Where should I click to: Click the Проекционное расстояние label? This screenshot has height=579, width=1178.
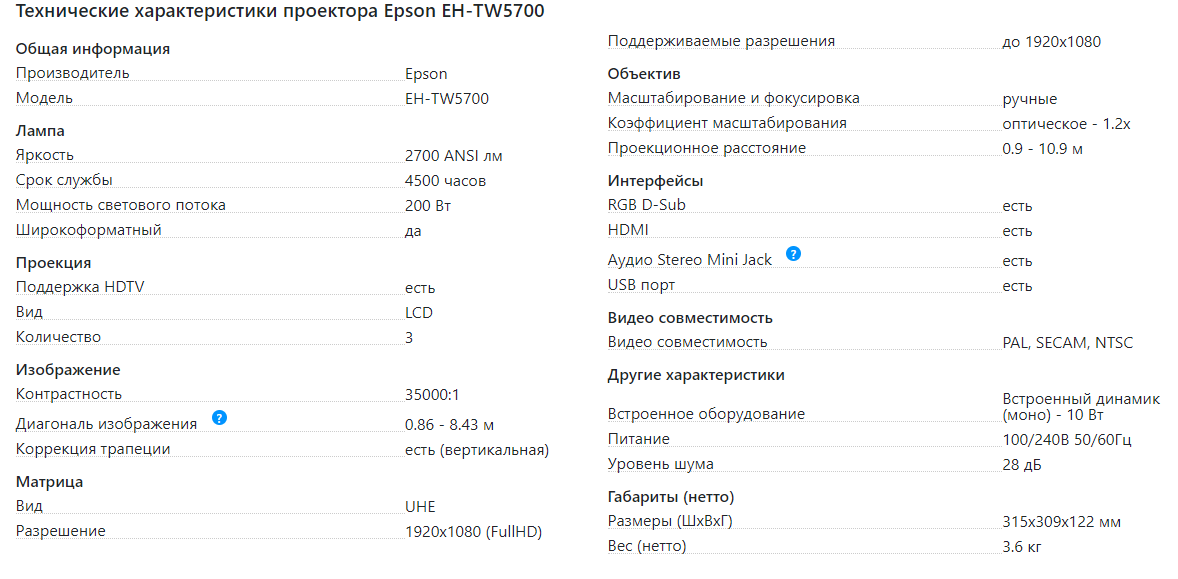(707, 149)
